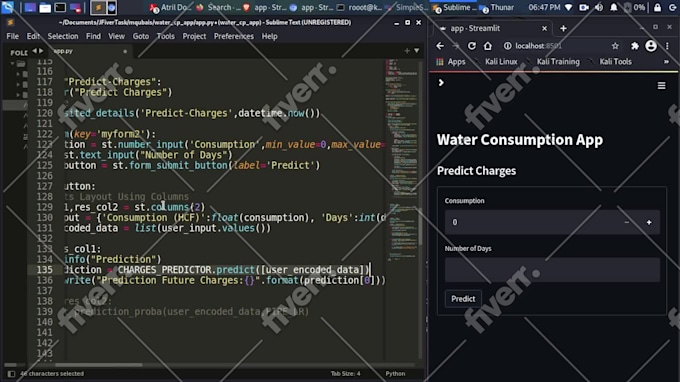
Task: Open new browser tab with plus icon
Action: pyautogui.click(x=563, y=28)
